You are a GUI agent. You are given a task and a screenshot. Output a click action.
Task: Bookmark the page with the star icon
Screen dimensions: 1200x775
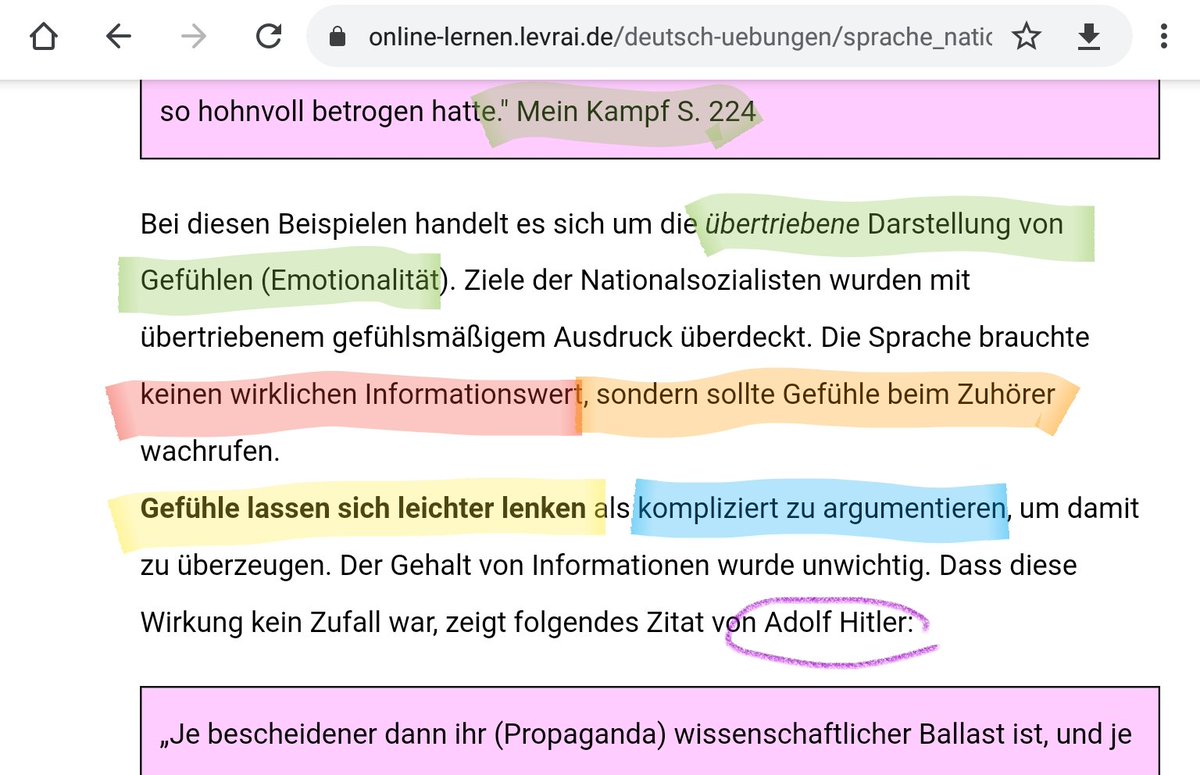click(1026, 38)
